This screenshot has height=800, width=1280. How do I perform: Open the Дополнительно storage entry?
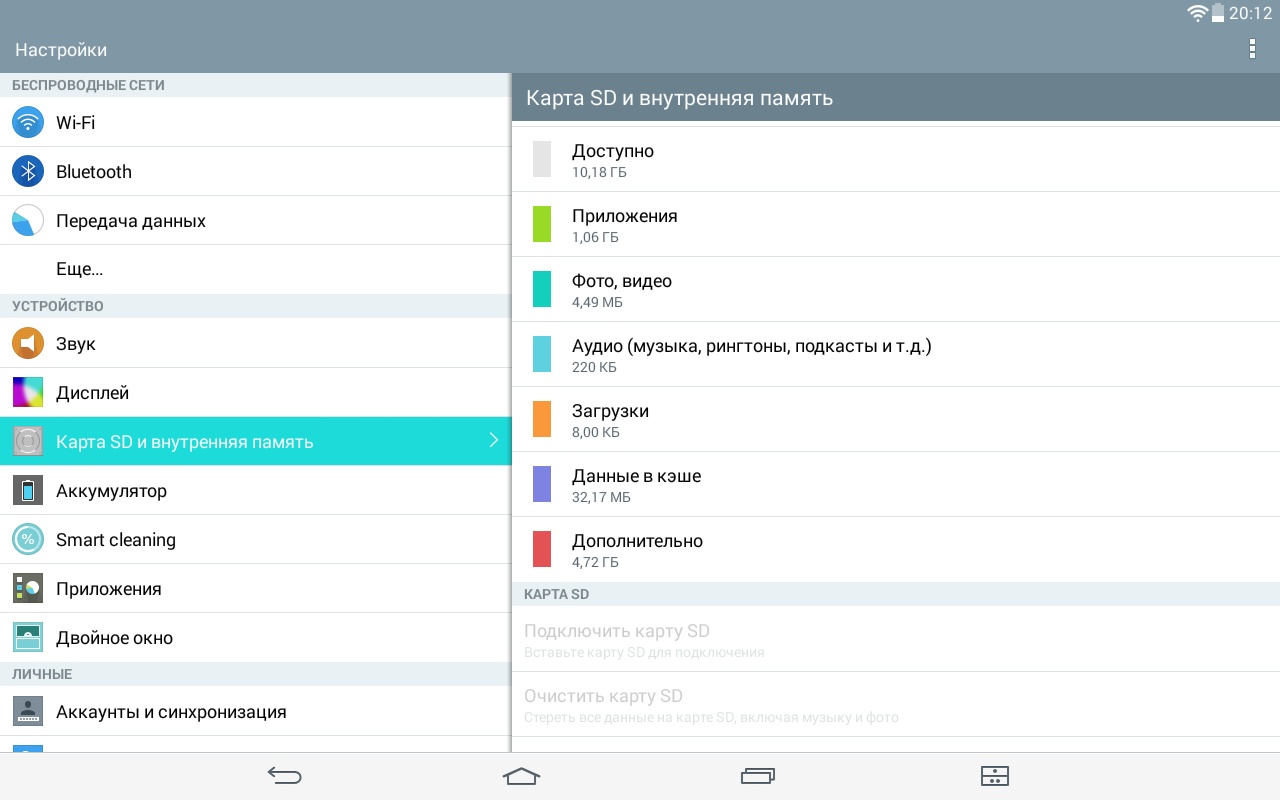pyautogui.click(x=637, y=549)
